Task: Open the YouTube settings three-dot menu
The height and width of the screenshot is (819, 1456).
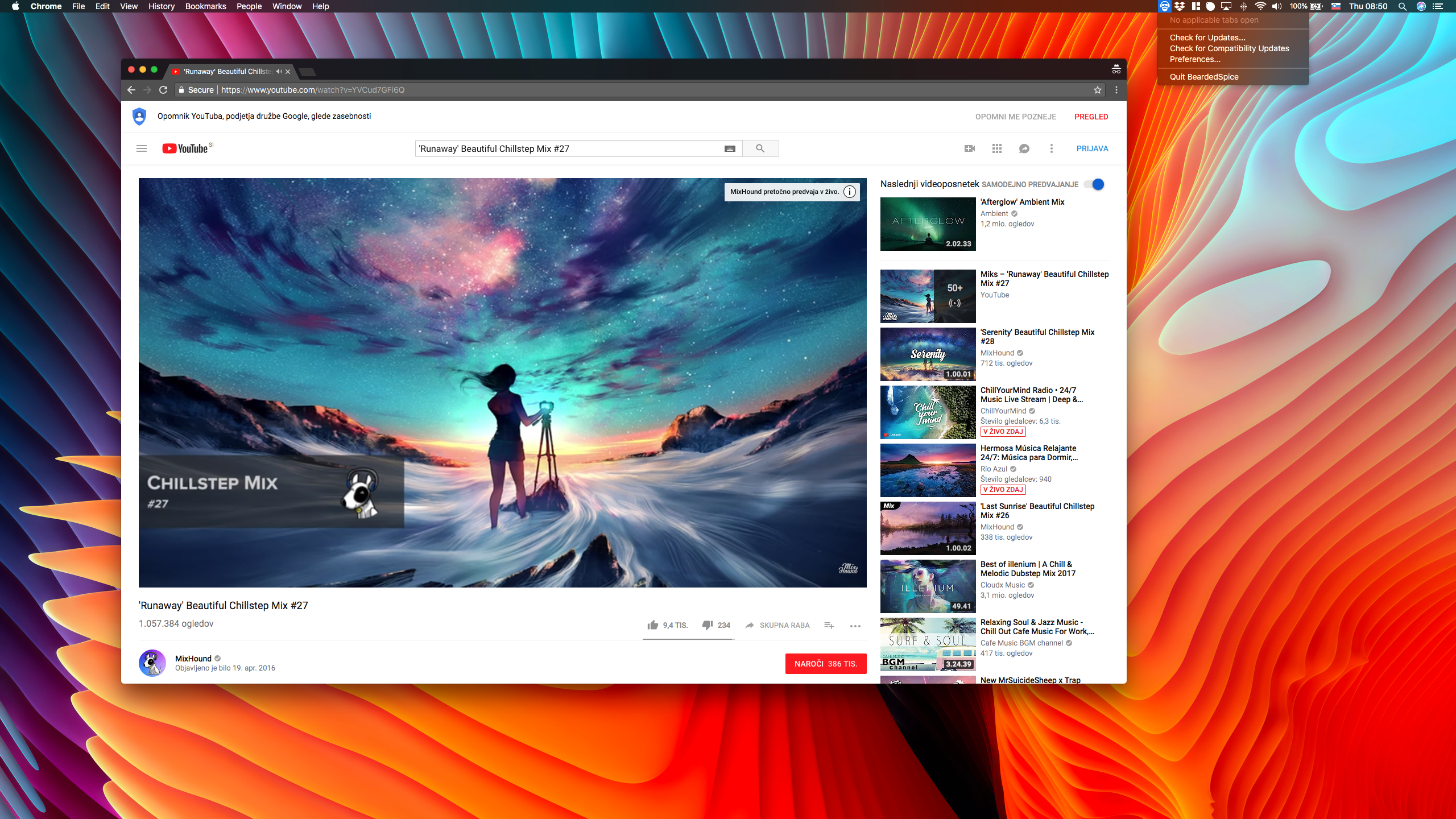Action: (x=1052, y=148)
